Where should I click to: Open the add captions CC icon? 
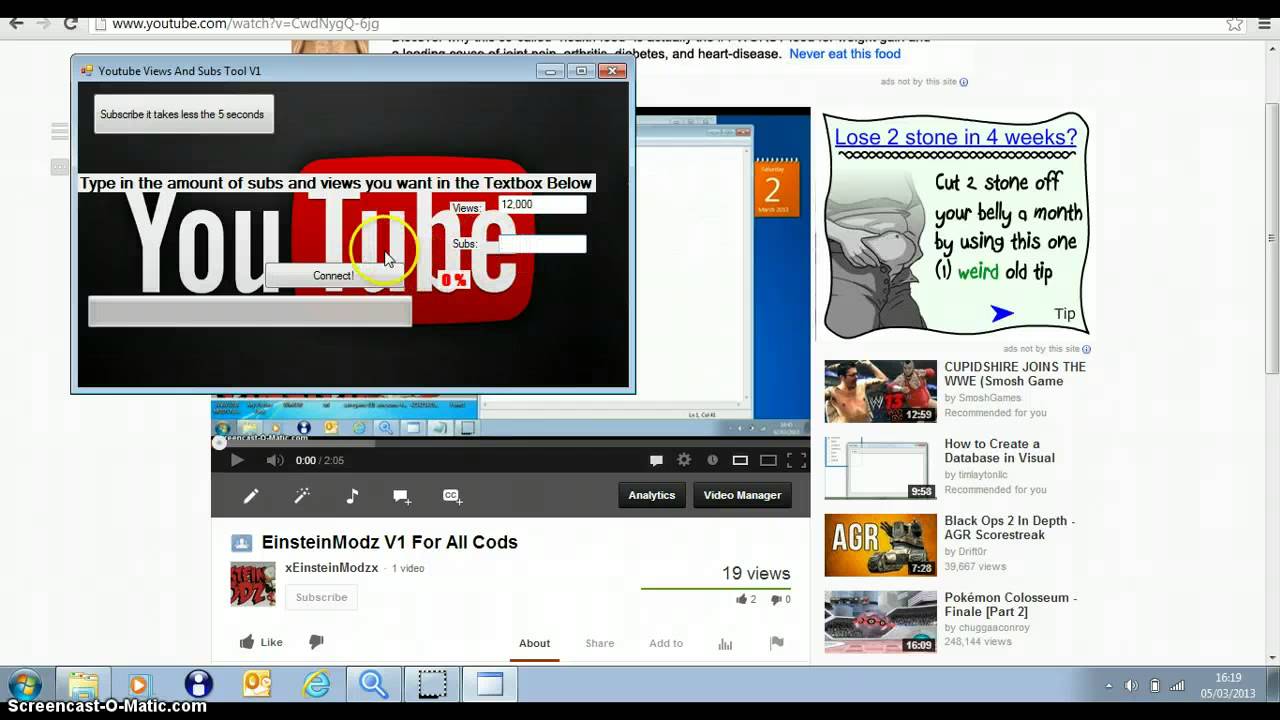[452, 496]
